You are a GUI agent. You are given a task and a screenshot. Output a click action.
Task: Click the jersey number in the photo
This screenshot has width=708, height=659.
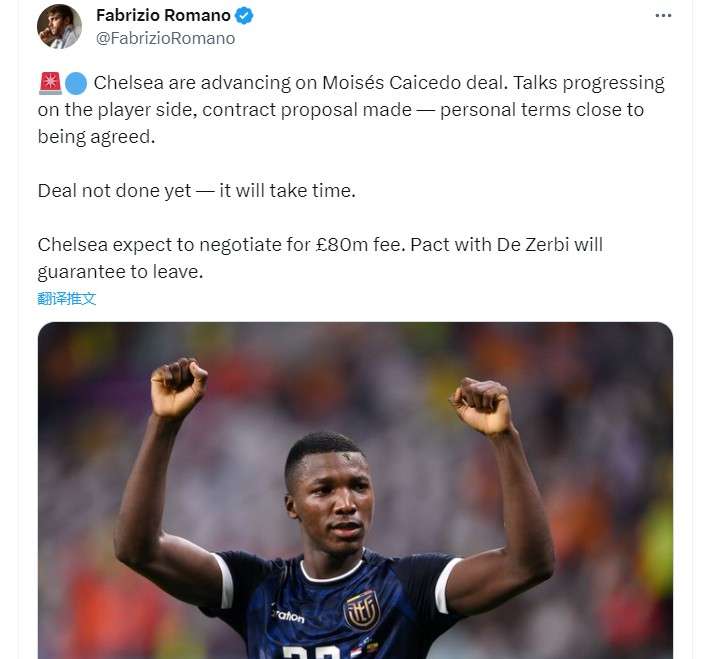(x=312, y=653)
